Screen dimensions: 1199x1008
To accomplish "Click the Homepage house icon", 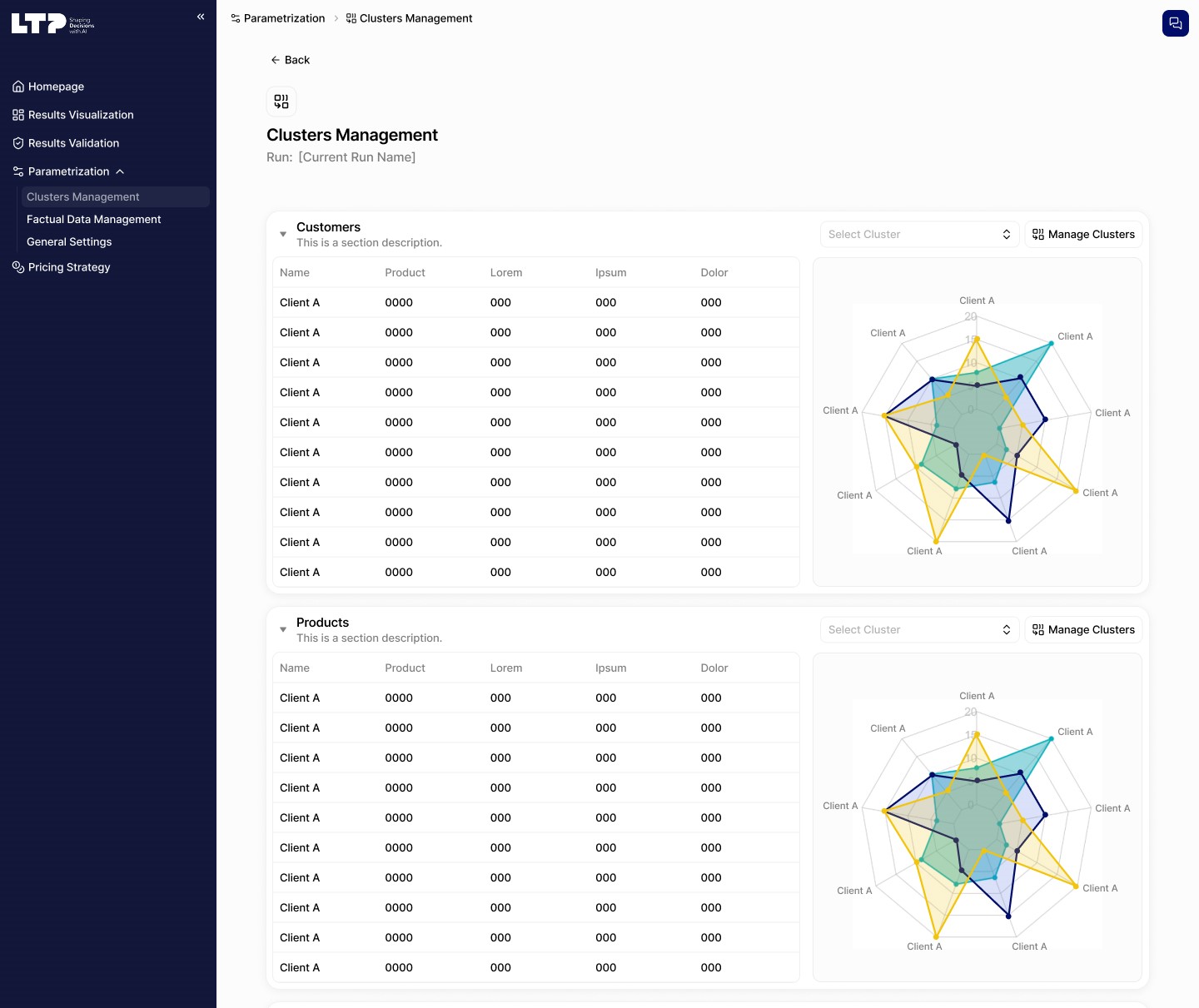I will click(x=17, y=86).
